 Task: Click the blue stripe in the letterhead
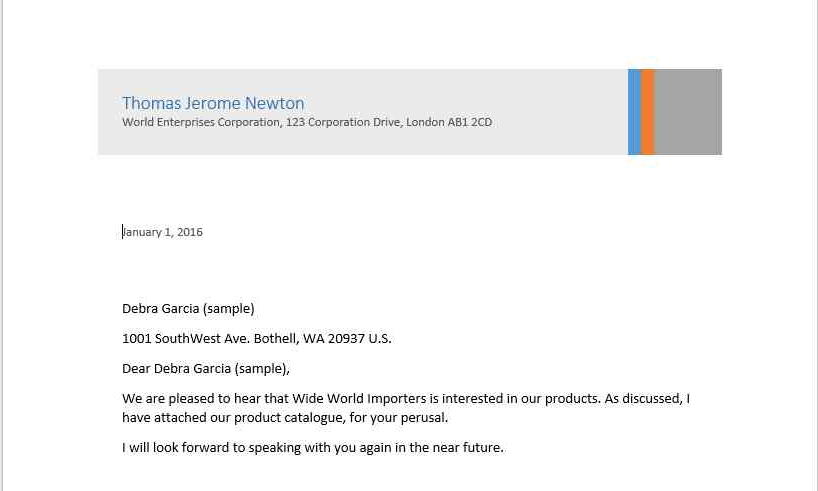(x=634, y=112)
